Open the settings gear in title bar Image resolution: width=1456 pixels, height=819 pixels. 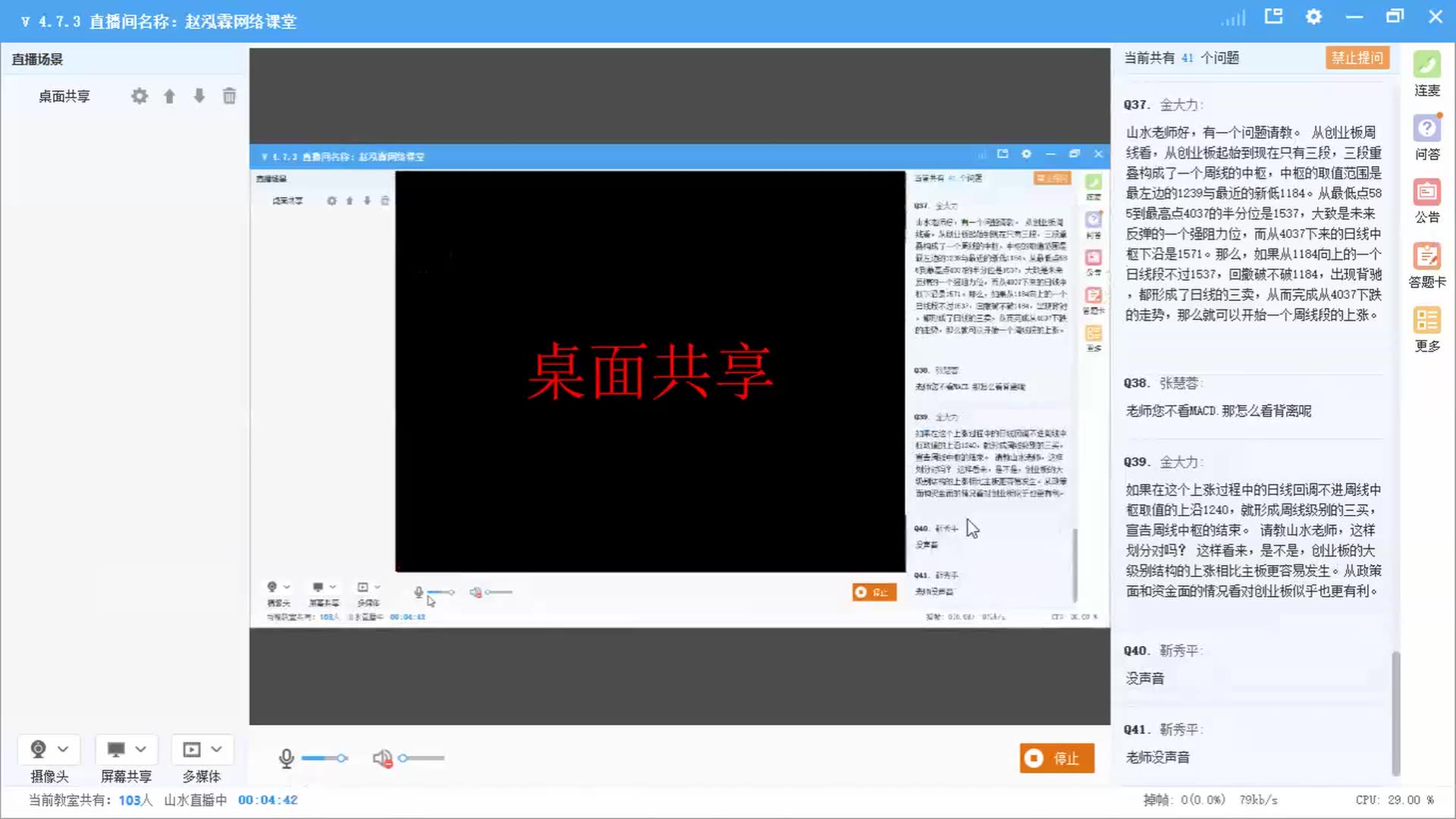click(1313, 17)
